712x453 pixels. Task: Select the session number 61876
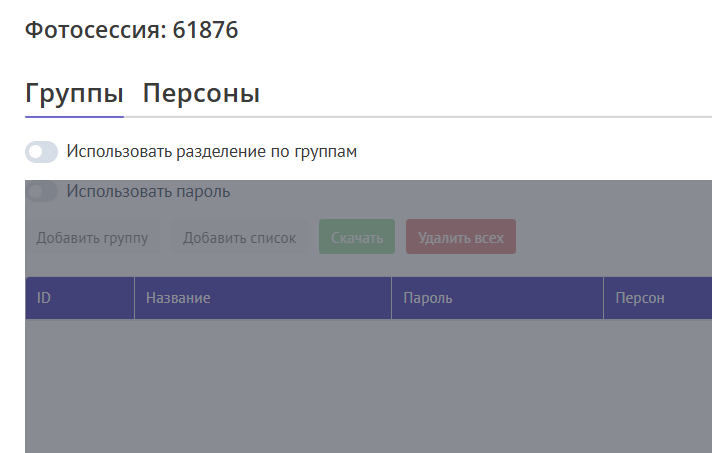click(x=205, y=30)
